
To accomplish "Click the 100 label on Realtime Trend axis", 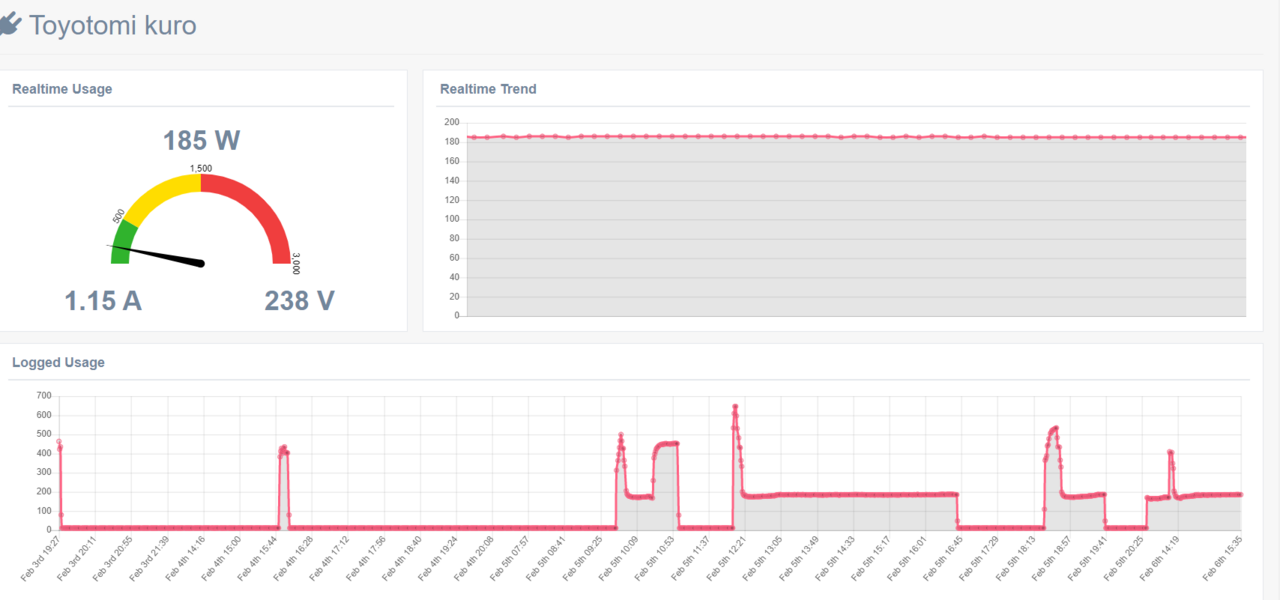I will click(451, 219).
